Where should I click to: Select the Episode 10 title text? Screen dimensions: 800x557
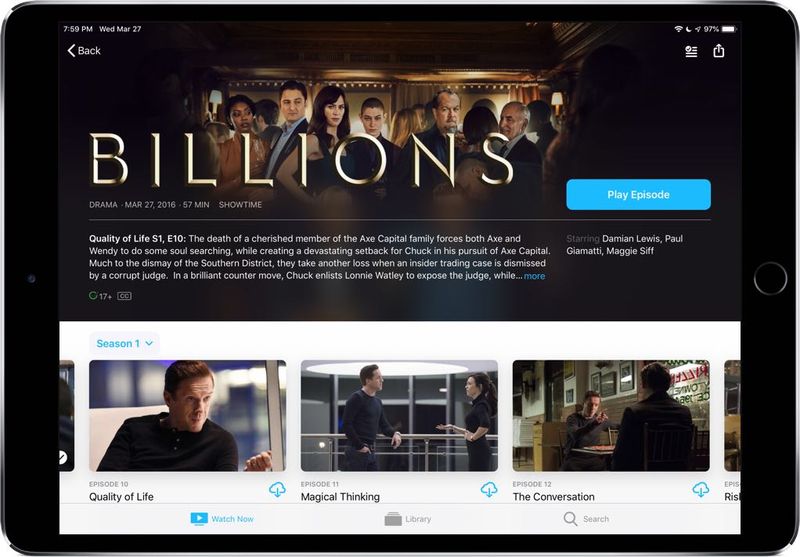click(121, 497)
